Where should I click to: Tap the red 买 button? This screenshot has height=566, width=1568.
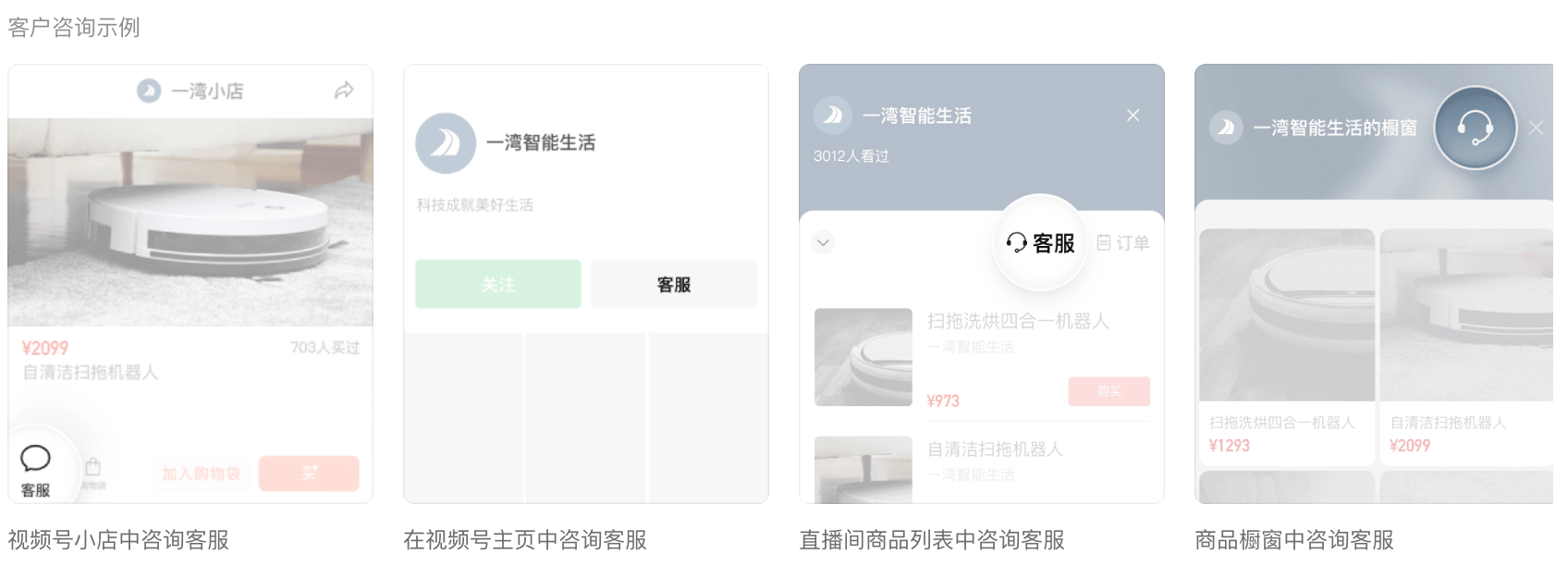[309, 474]
